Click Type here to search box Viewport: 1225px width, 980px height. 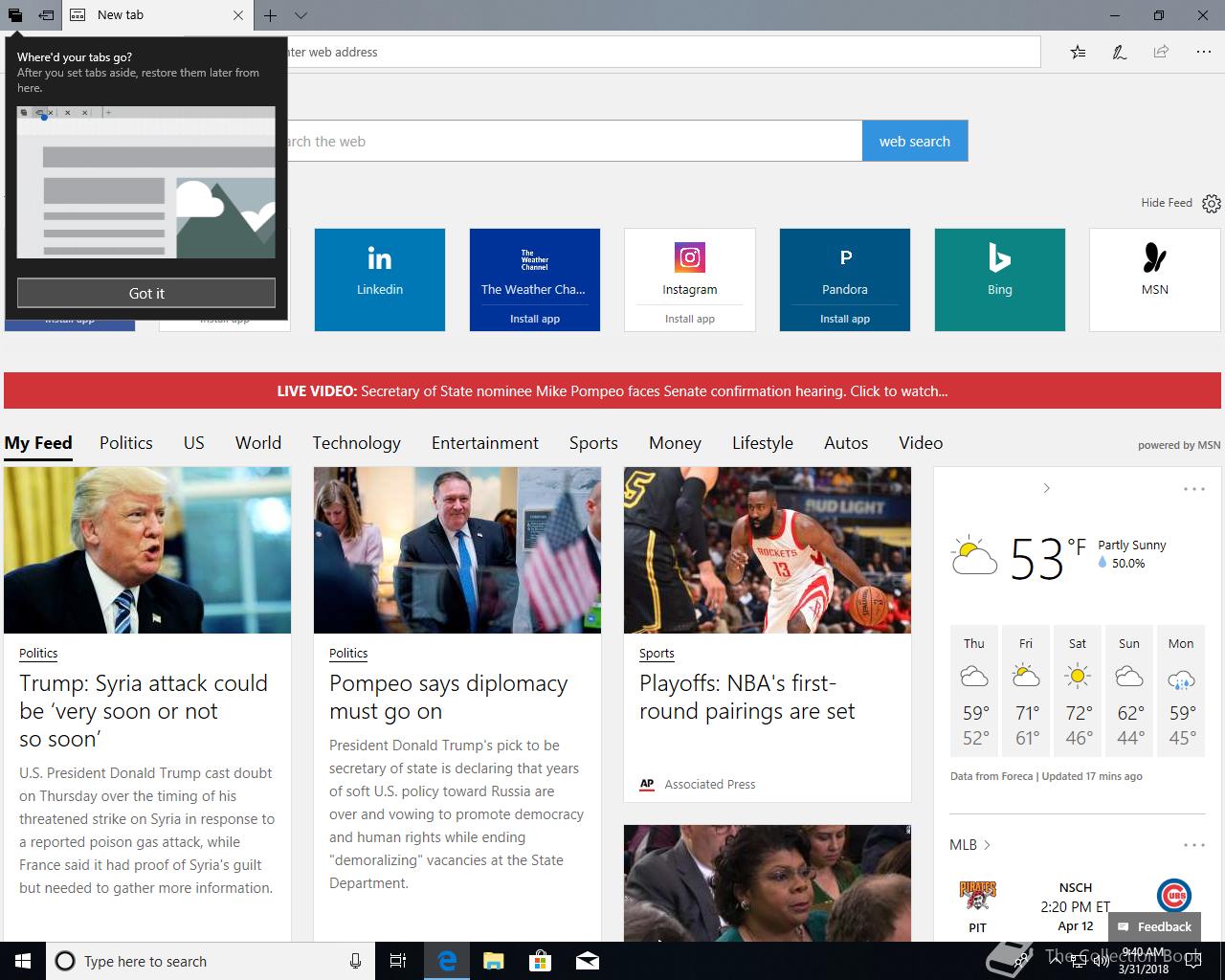(209, 961)
